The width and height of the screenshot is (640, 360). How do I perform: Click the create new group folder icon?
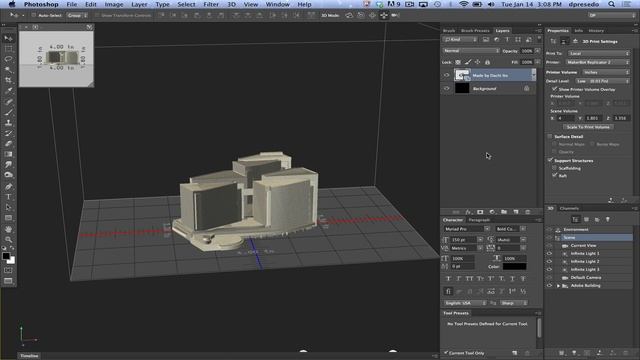(x=504, y=212)
